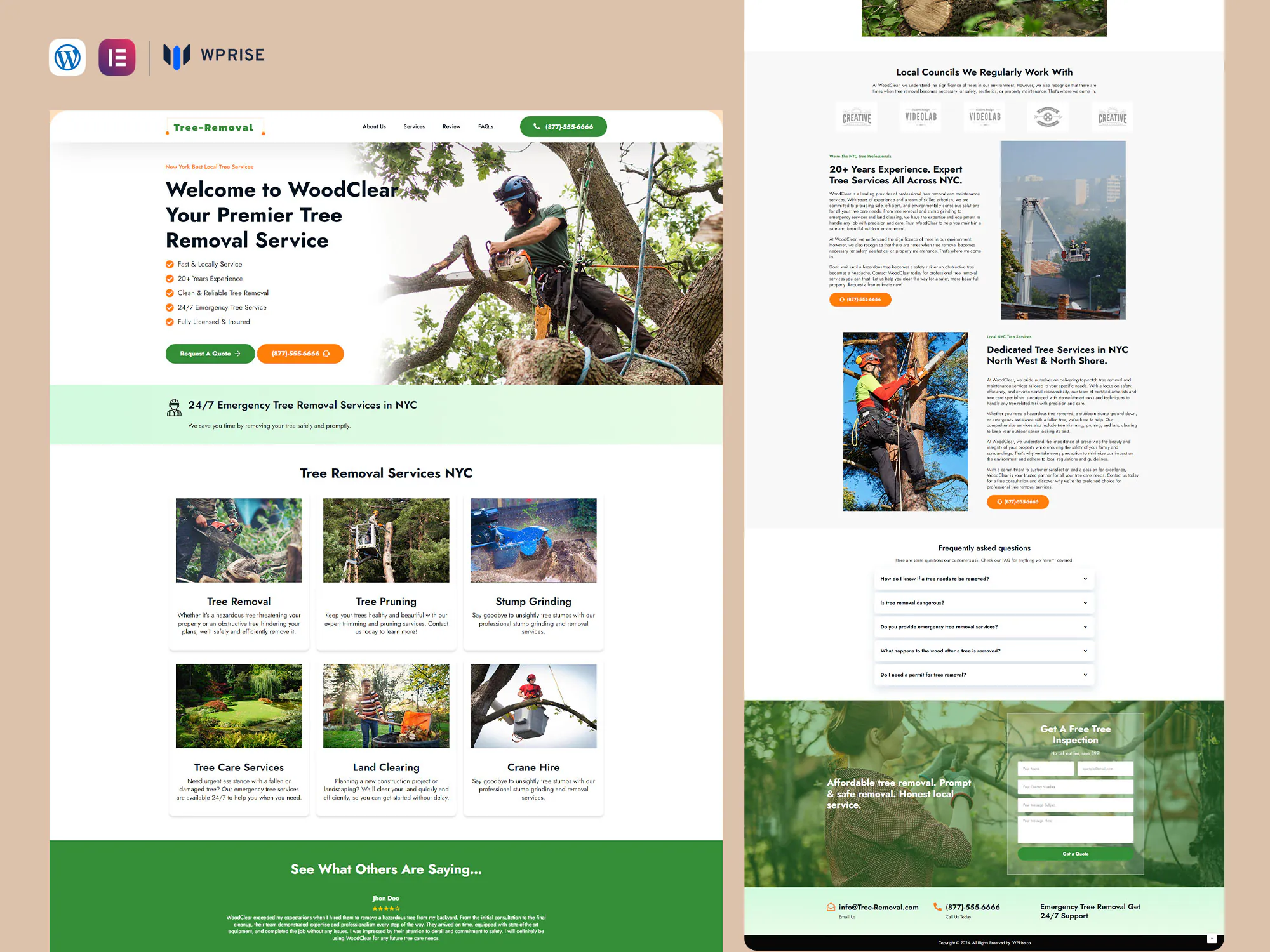The width and height of the screenshot is (1270, 952).
Task: Click the orange phone handset icon in the footer
Action: (x=936, y=906)
